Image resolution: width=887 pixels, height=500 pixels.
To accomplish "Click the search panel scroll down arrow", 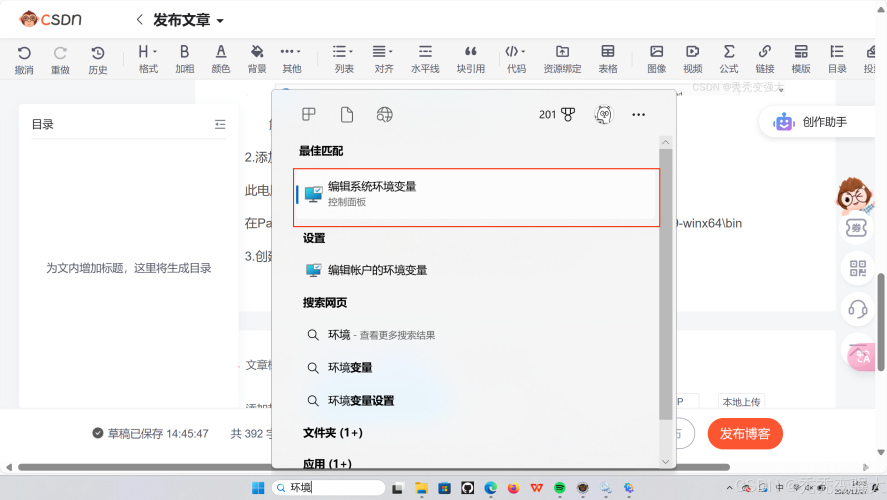I will coord(665,462).
